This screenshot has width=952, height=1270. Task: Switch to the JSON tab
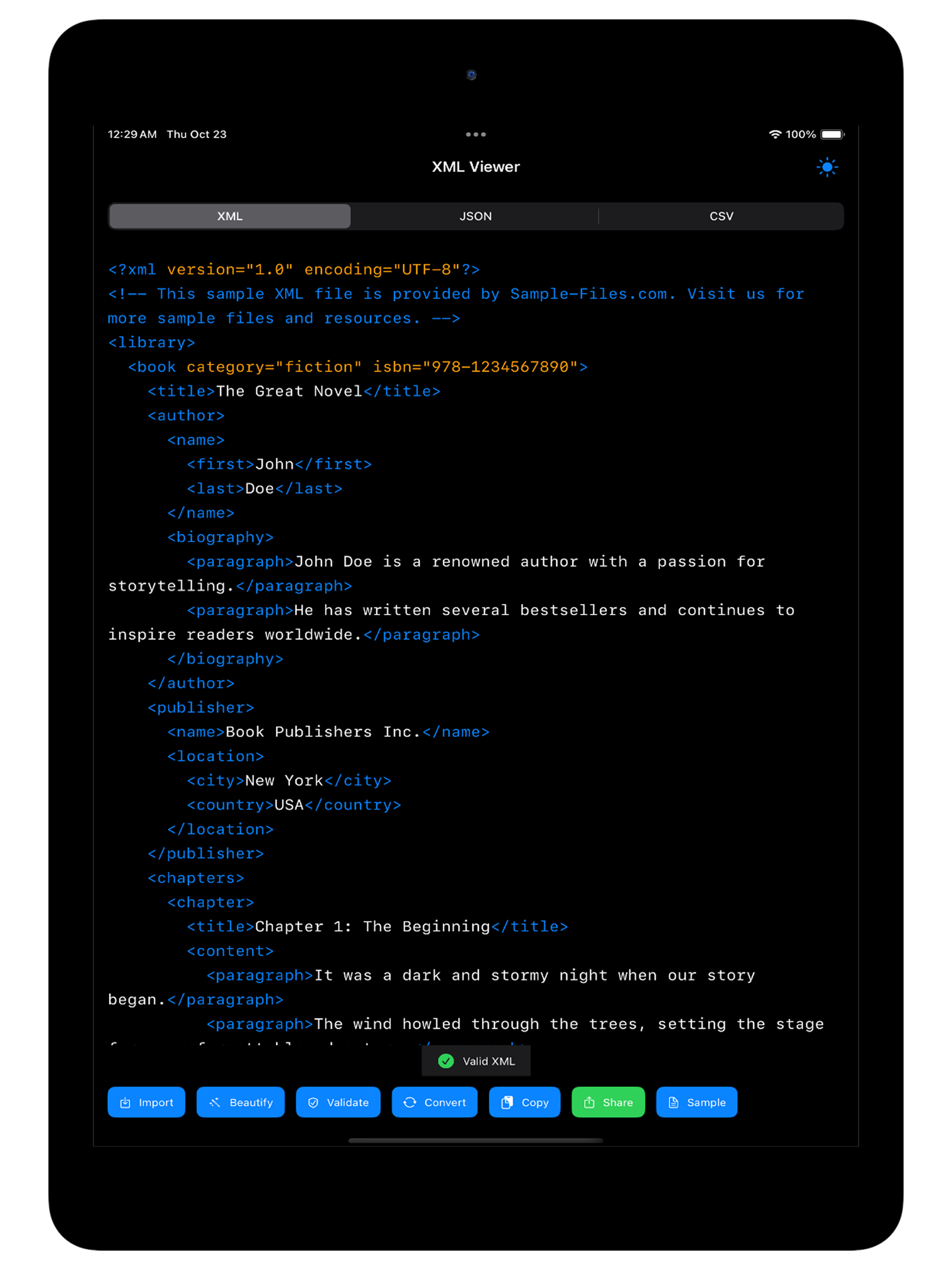pyautogui.click(x=475, y=216)
